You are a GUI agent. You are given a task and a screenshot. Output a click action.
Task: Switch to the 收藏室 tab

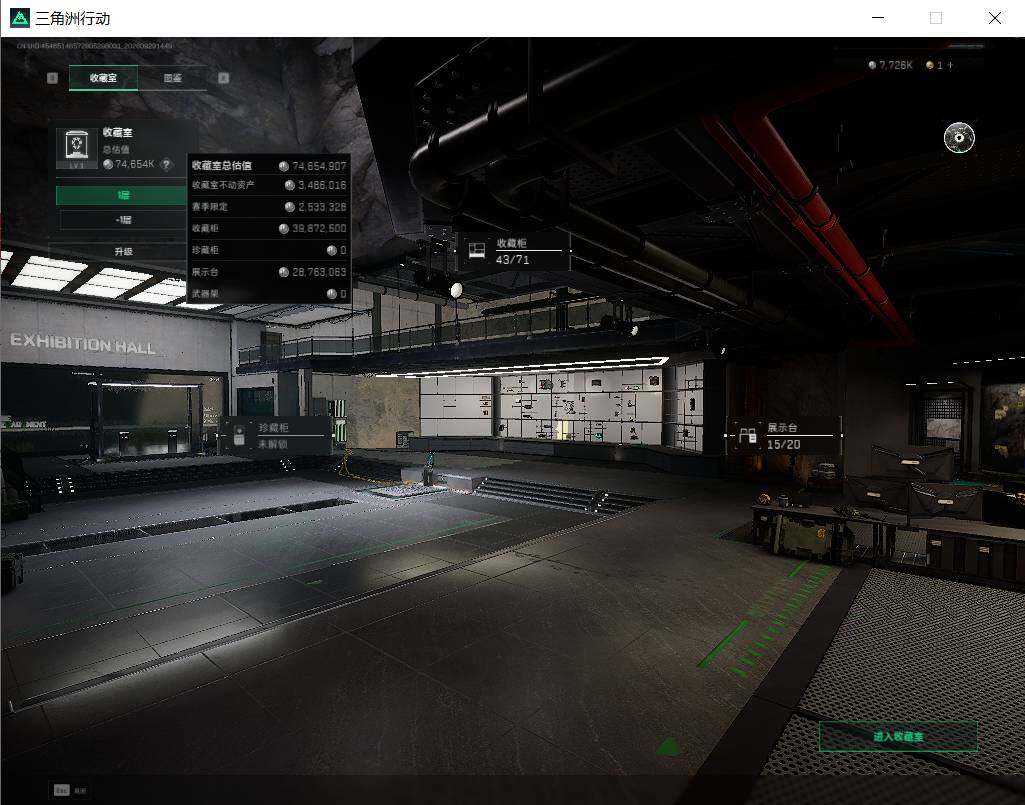103,78
